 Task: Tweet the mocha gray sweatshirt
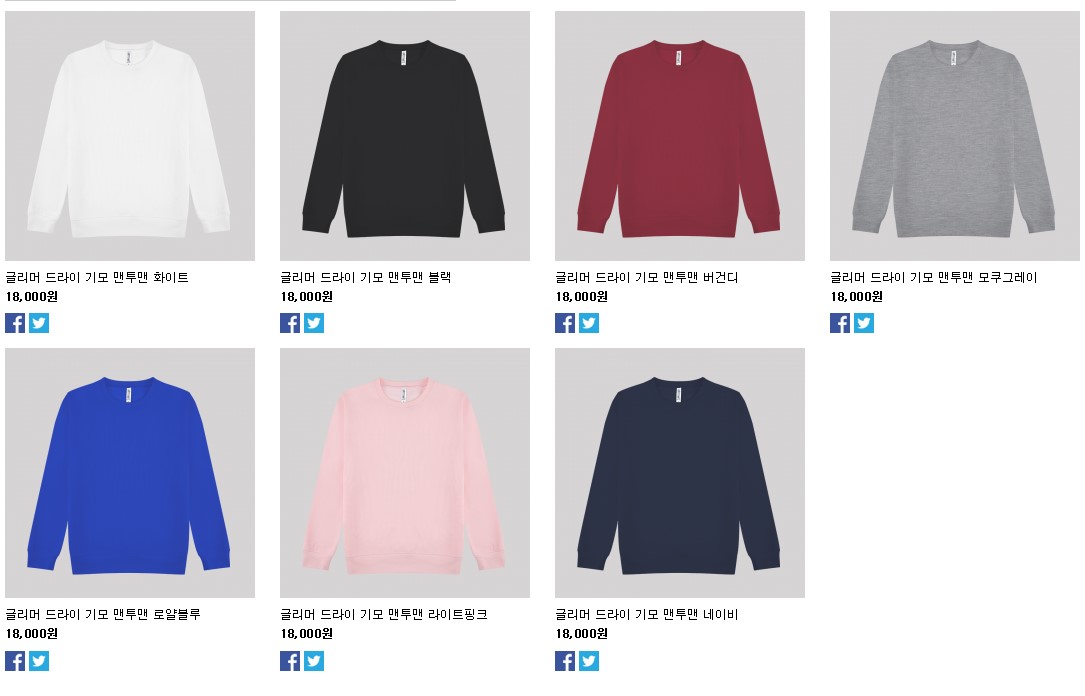point(864,323)
